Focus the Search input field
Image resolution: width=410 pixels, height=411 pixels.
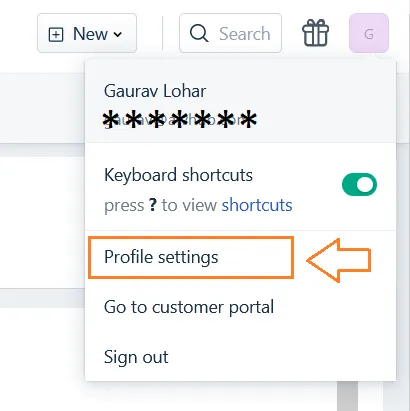(230, 33)
